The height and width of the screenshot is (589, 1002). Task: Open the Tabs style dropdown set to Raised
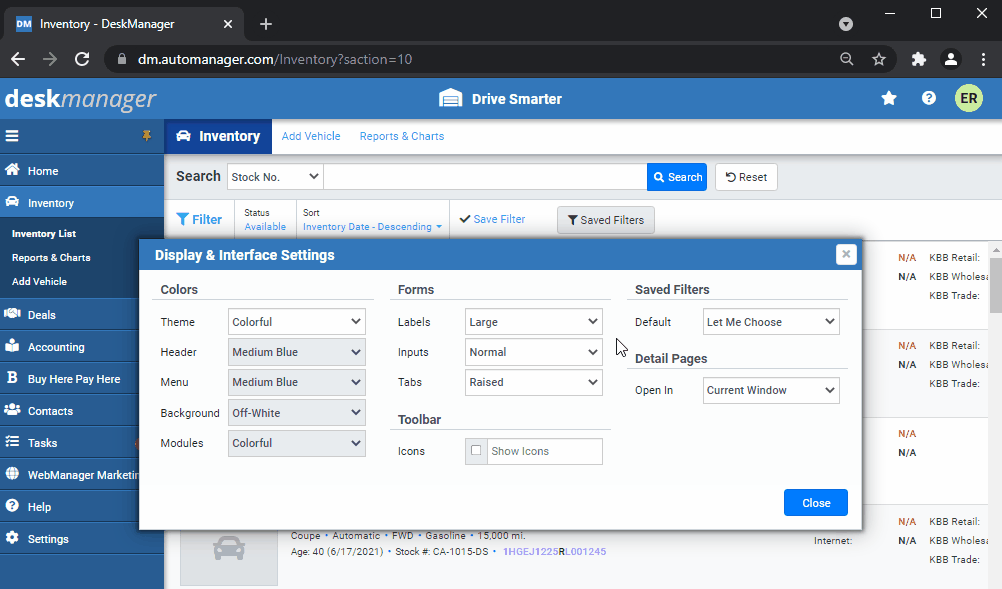point(534,382)
